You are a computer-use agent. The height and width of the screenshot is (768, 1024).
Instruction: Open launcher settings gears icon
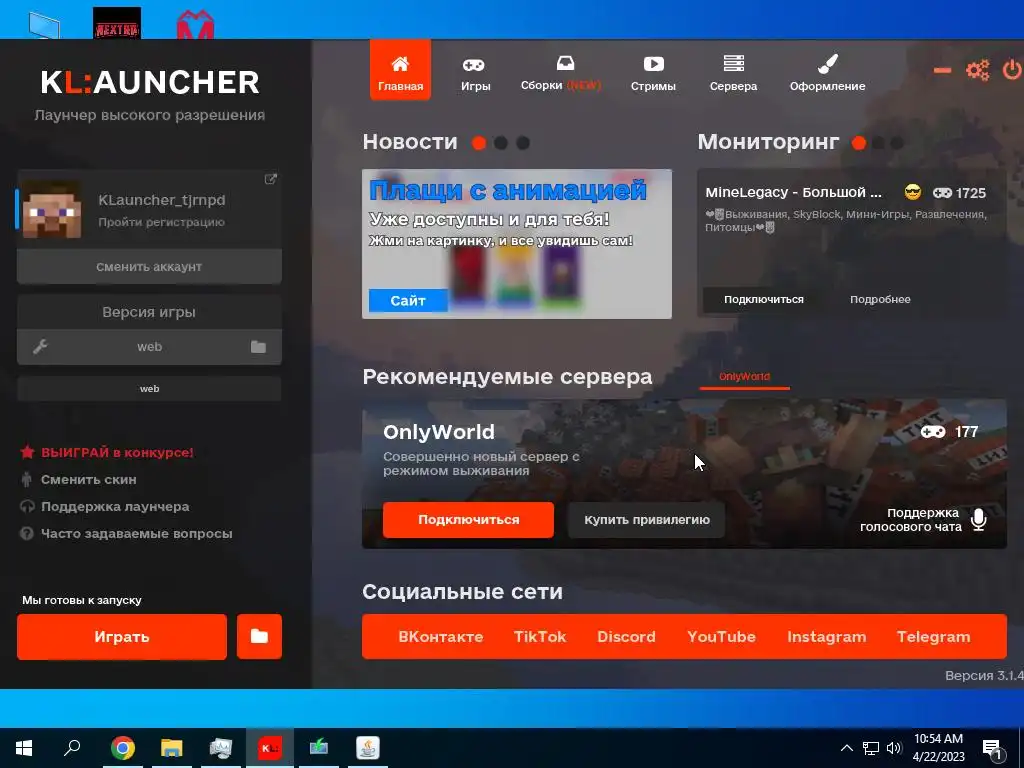pos(977,70)
